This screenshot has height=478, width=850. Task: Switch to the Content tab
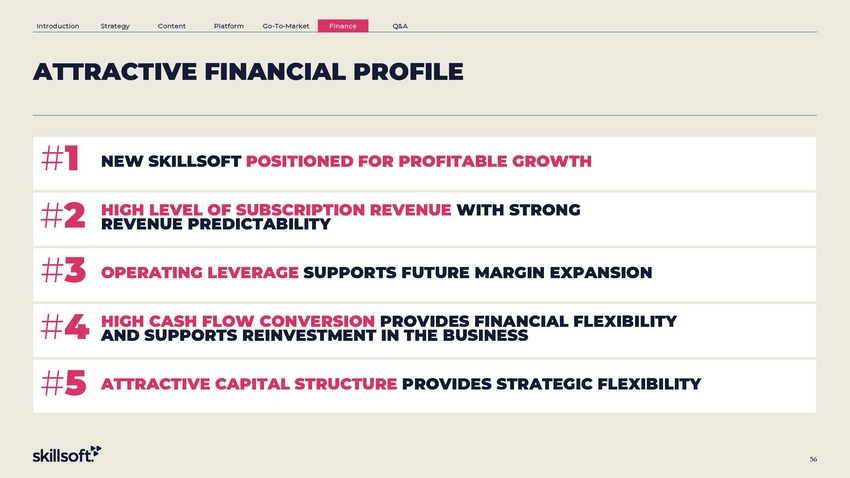pyautogui.click(x=171, y=26)
